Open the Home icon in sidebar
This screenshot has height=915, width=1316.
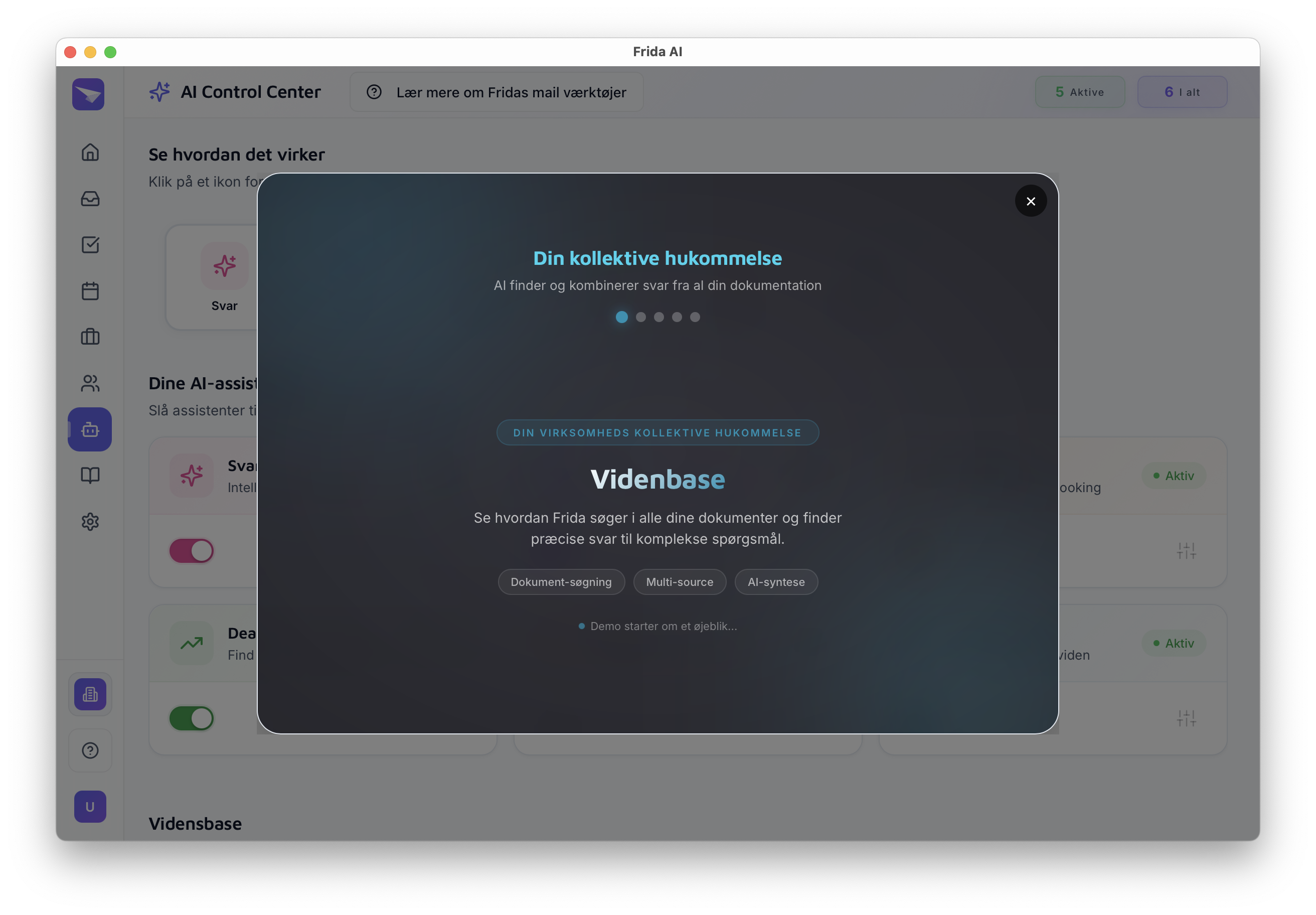(x=90, y=152)
